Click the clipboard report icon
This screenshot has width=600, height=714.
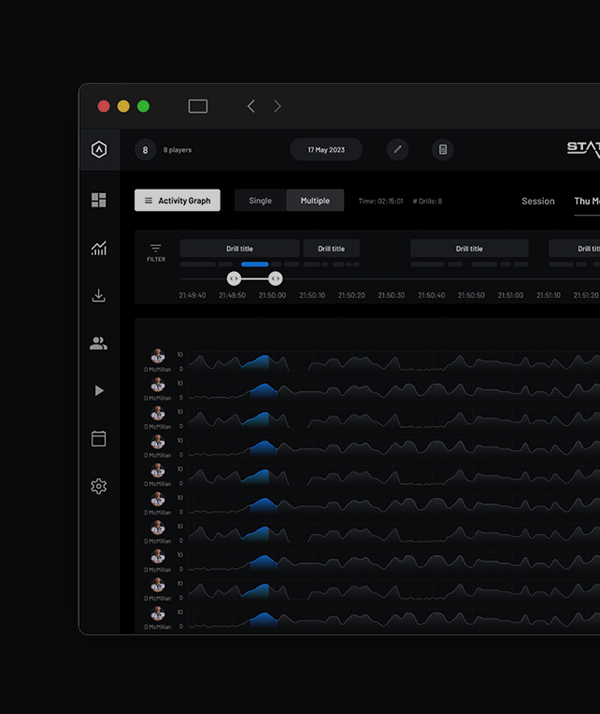point(443,150)
